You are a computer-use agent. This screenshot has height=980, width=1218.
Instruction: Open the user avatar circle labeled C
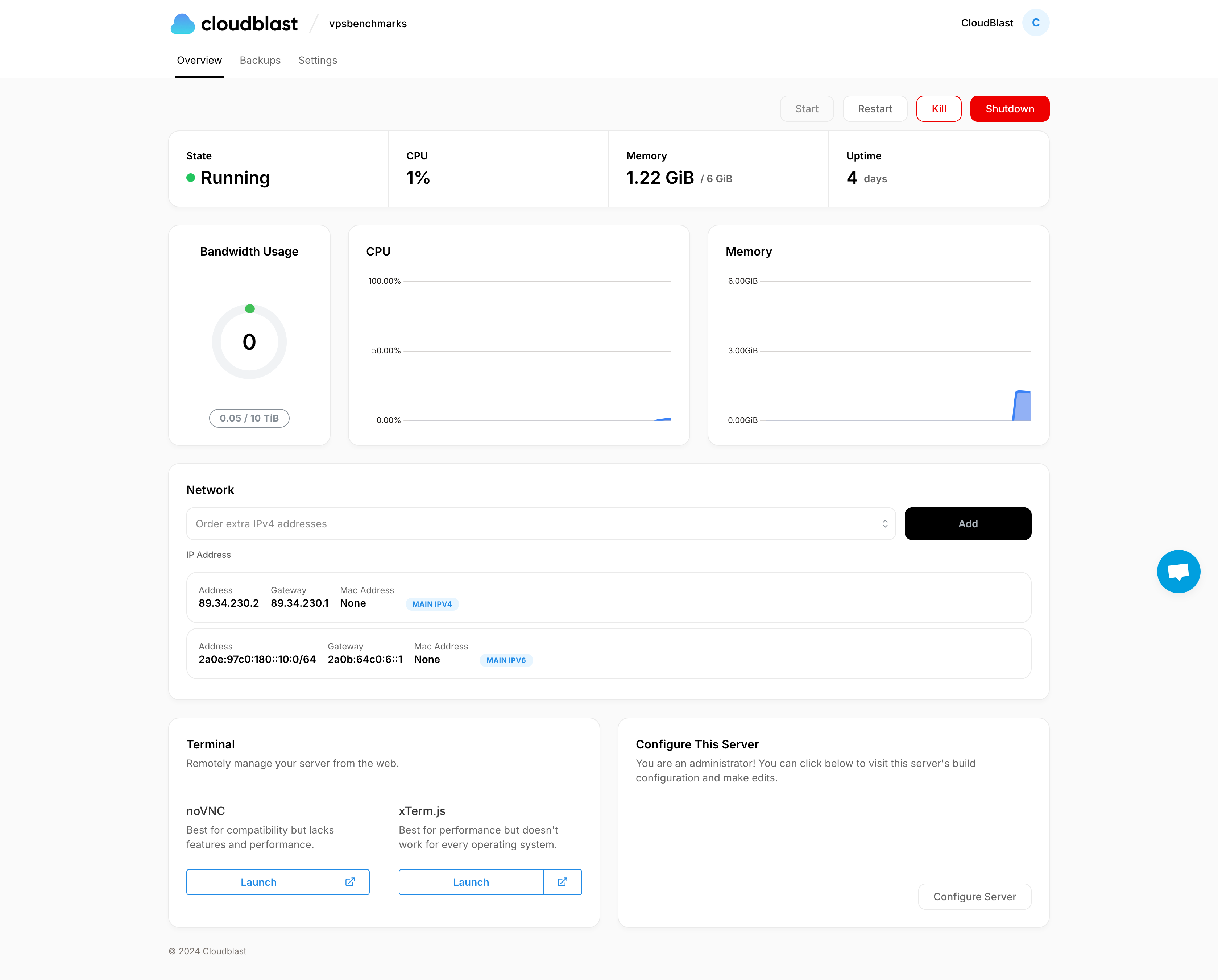[1036, 22]
